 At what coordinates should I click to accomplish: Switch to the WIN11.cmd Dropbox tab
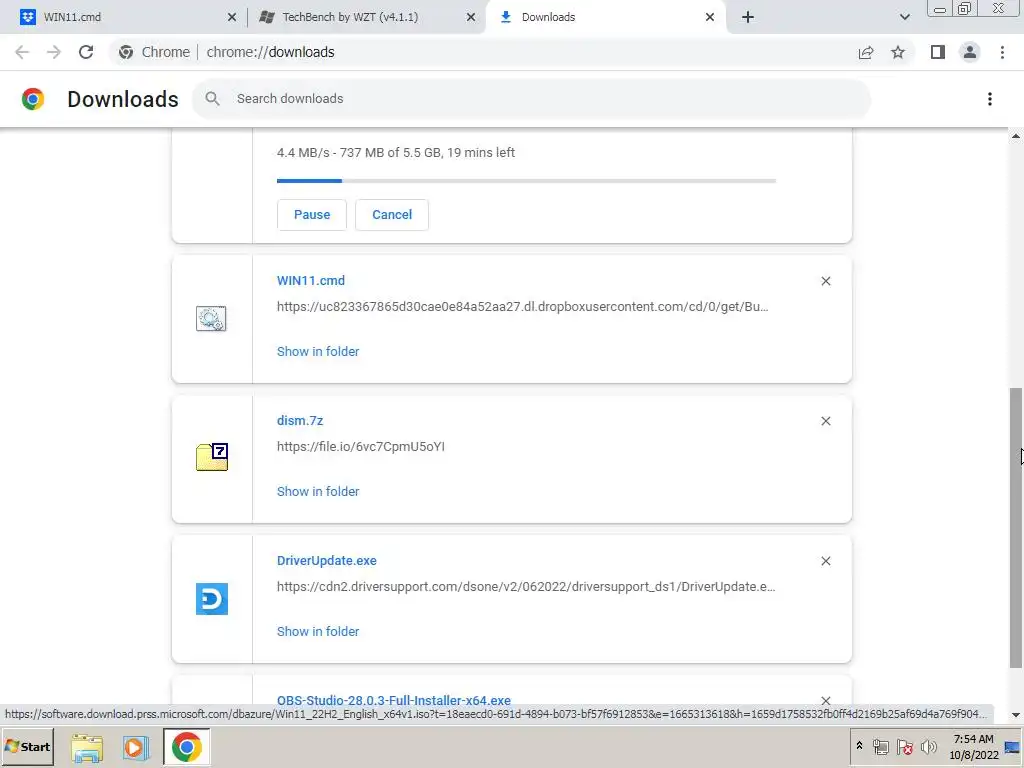point(124,17)
